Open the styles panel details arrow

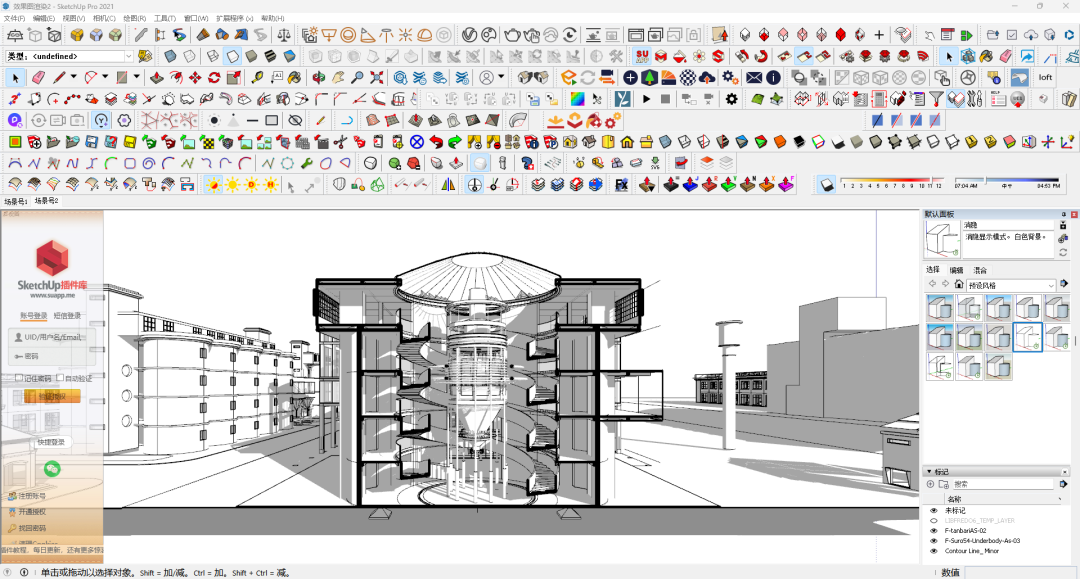1063,284
